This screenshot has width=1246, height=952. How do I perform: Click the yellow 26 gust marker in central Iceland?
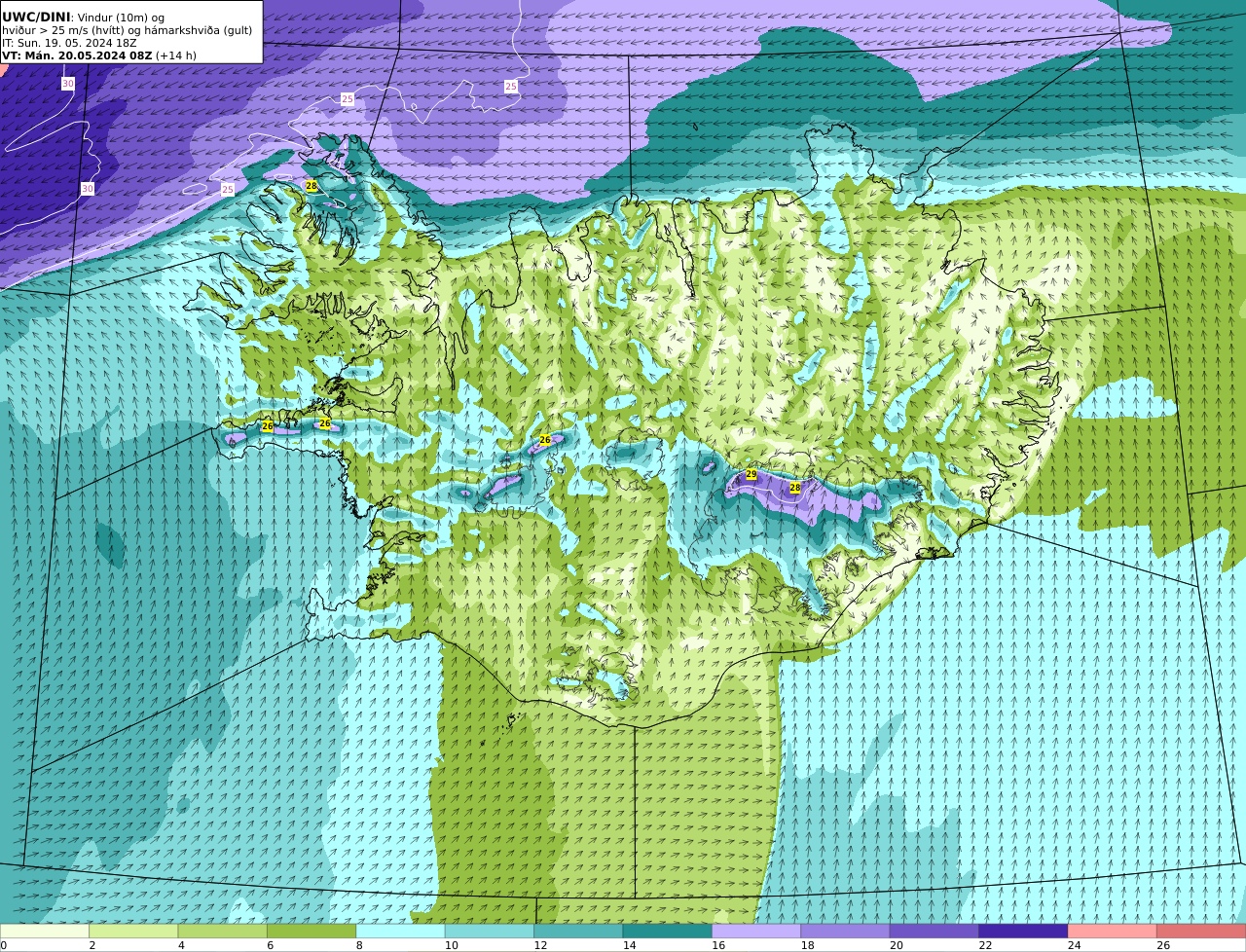click(x=545, y=440)
